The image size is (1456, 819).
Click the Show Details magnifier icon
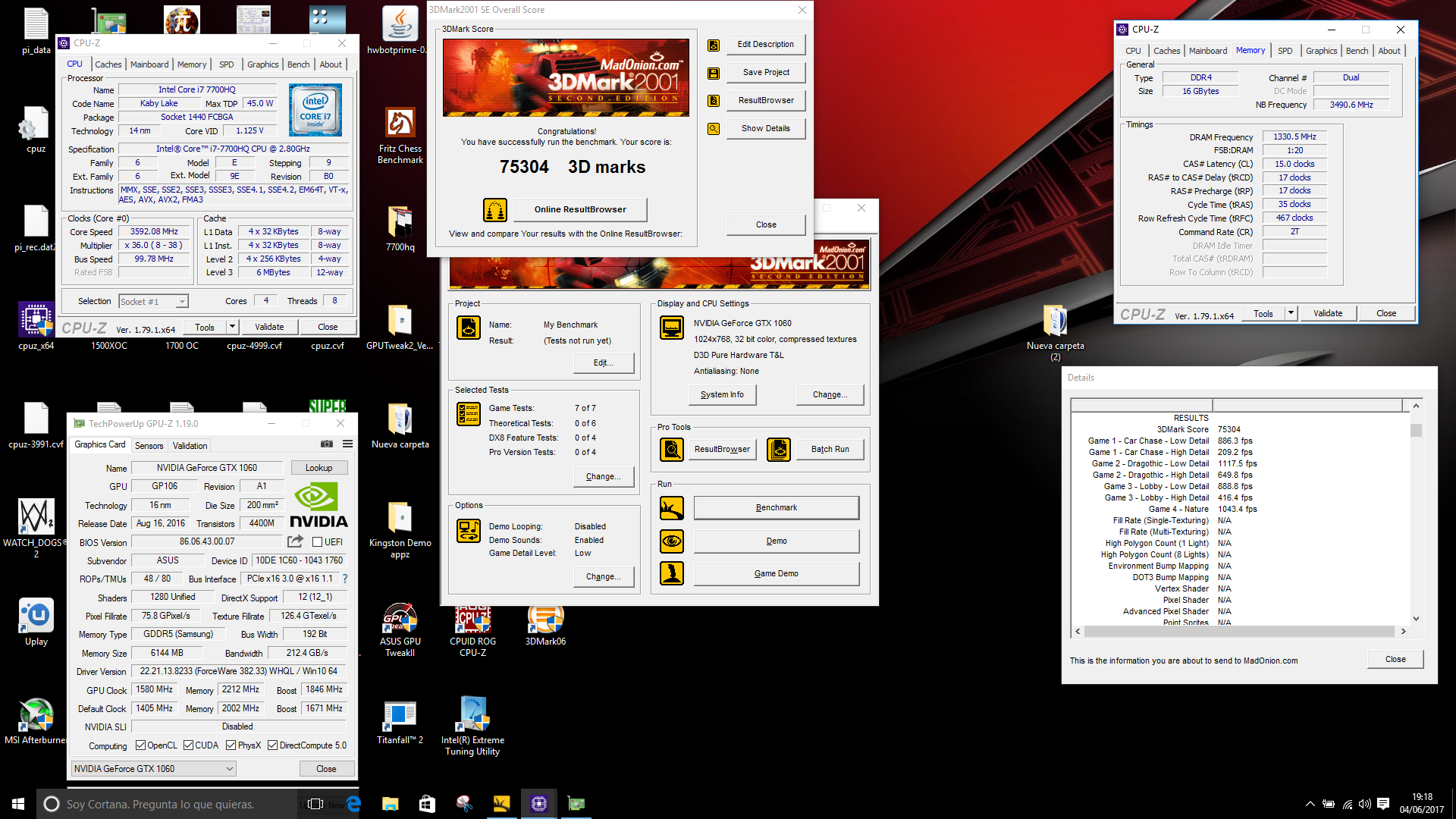714,129
